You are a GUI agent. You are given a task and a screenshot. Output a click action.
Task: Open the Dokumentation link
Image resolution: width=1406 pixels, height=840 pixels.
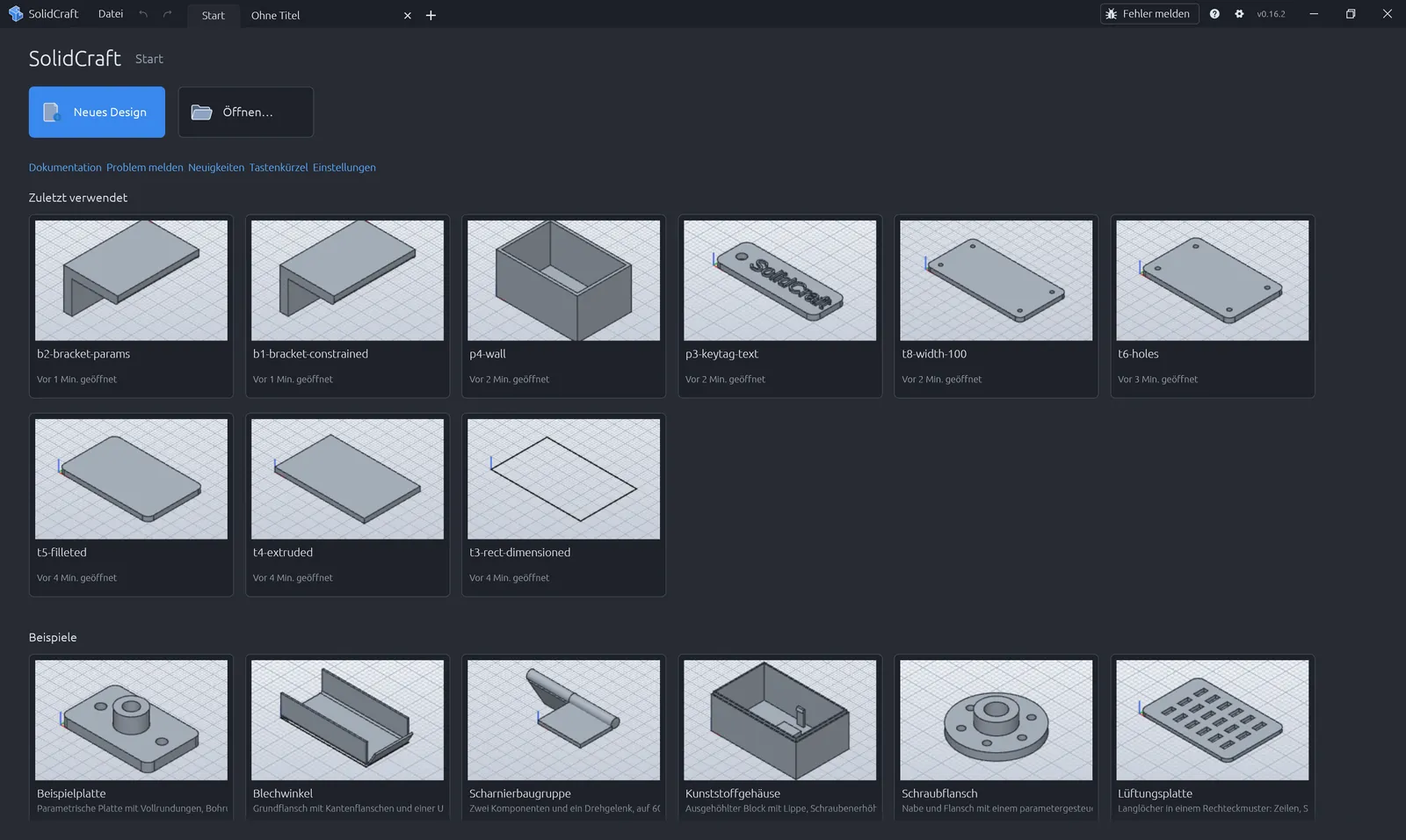(x=65, y=168)
